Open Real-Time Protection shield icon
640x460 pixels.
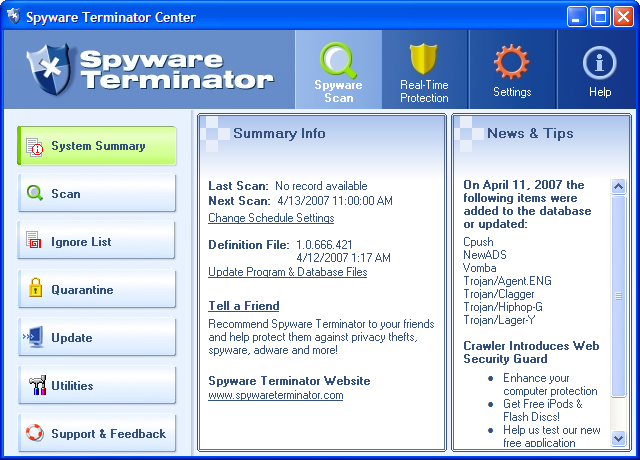tap(424, 59)
